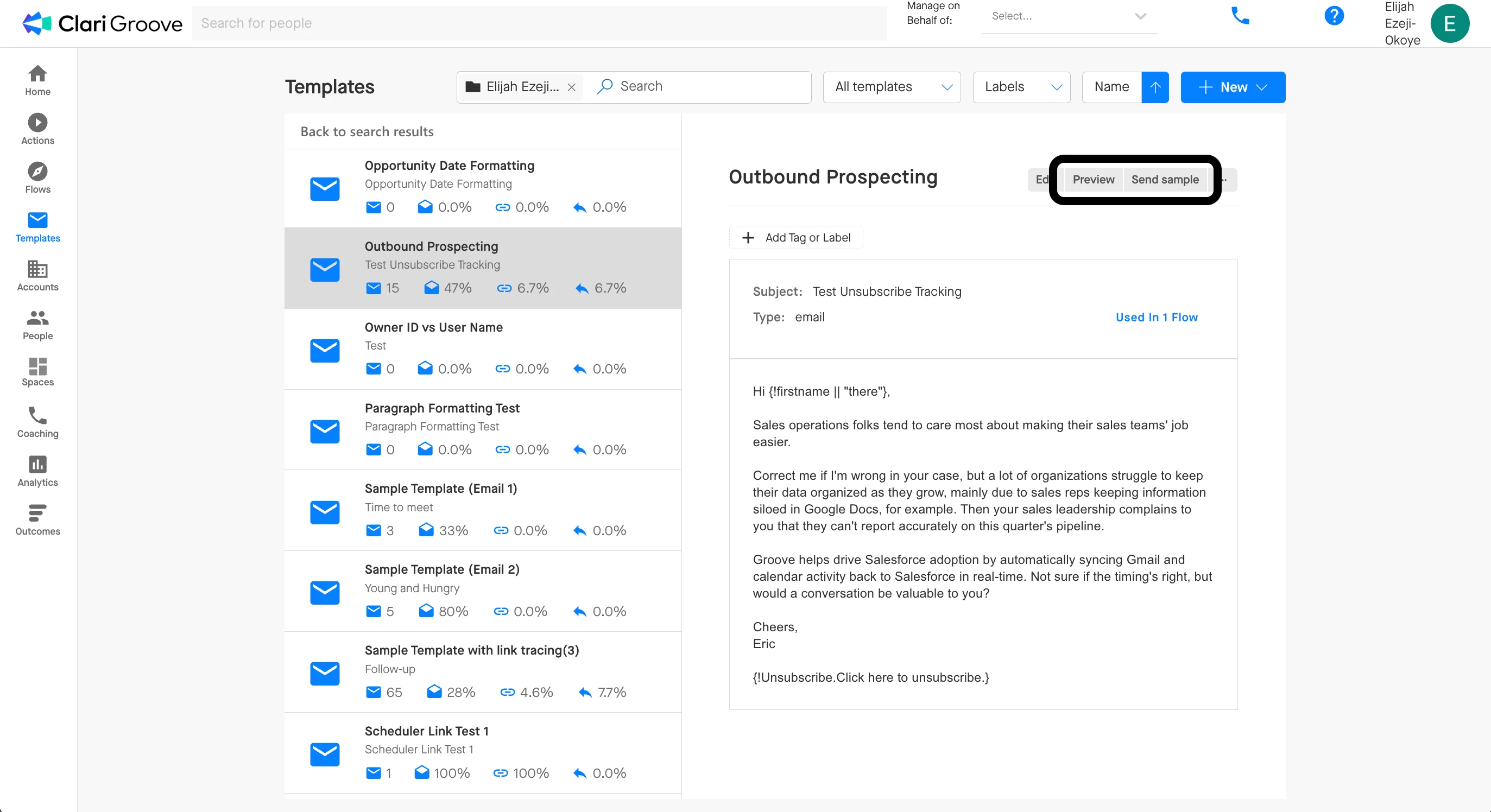Remove the Elijah Ezeji folder filter chip
This screenshot has height=812, width=1491.
pos(571,87)
